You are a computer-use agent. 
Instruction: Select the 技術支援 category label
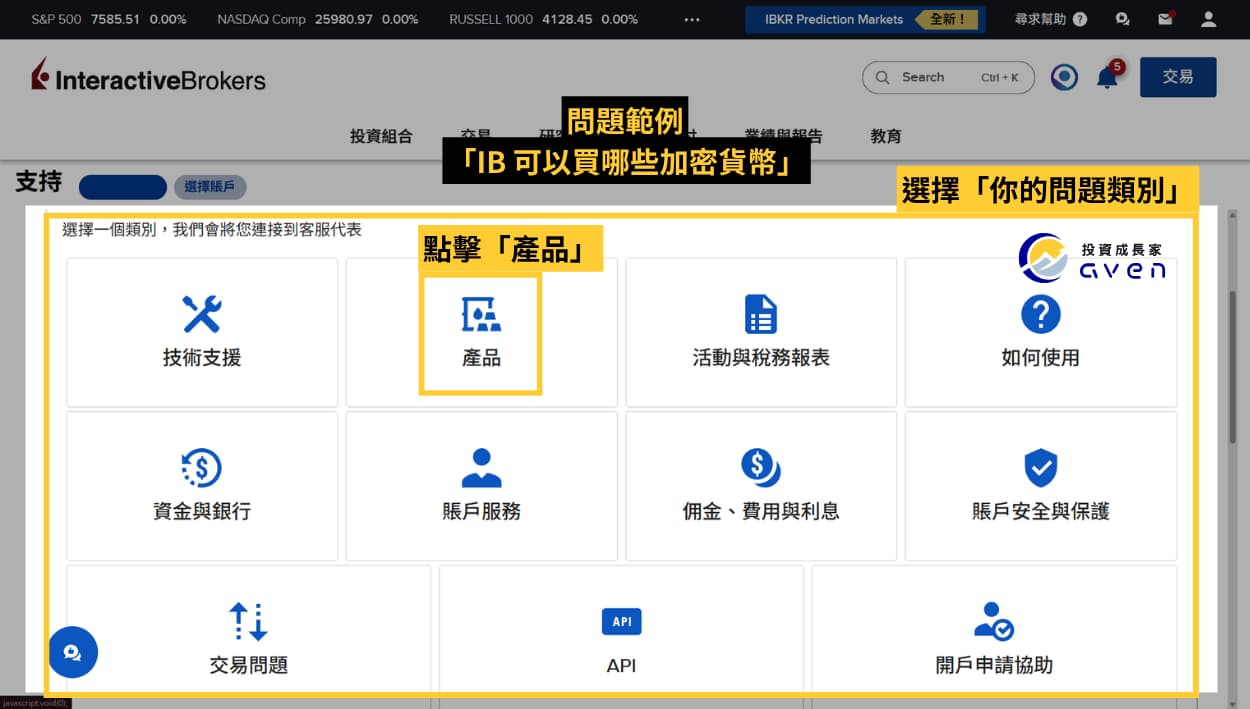click(x=202, y=358)
